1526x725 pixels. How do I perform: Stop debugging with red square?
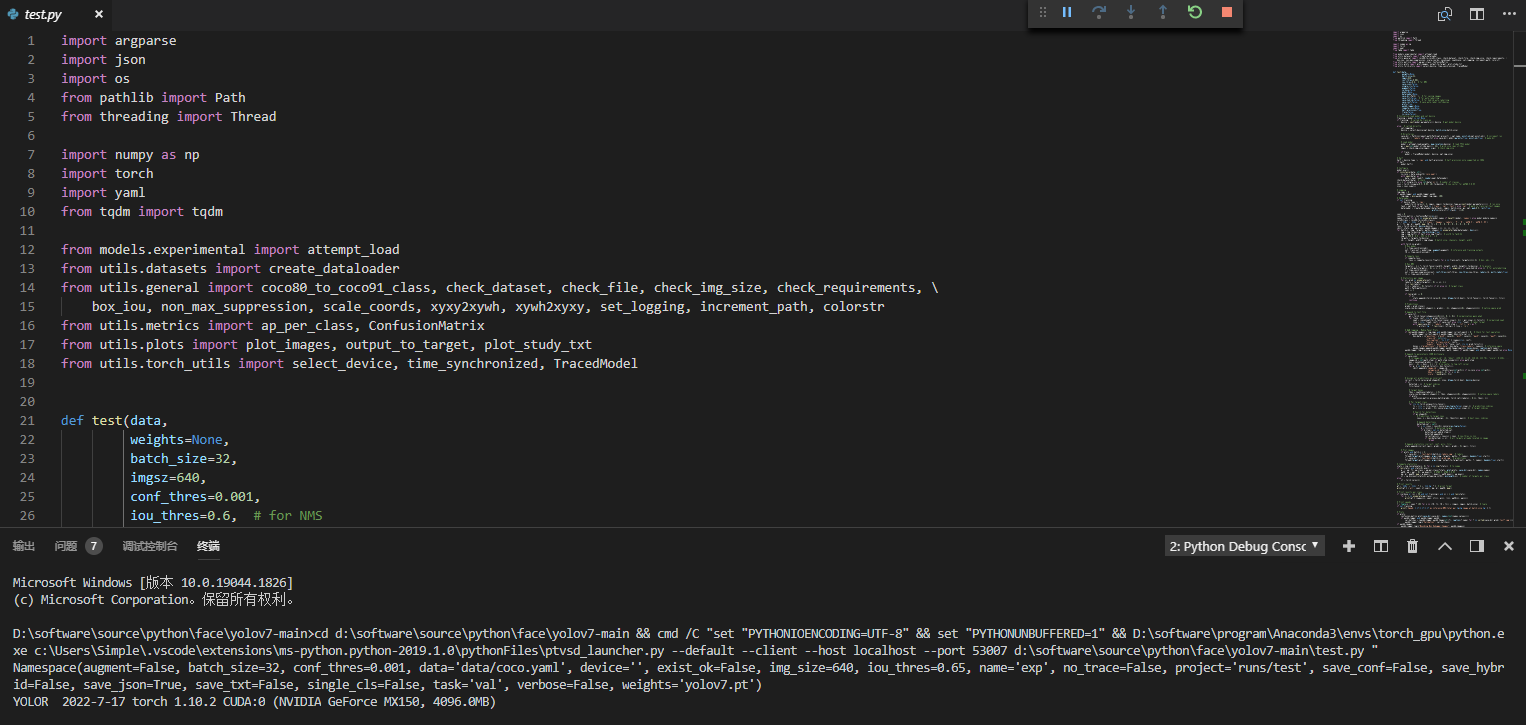[x=1227, y=13]
